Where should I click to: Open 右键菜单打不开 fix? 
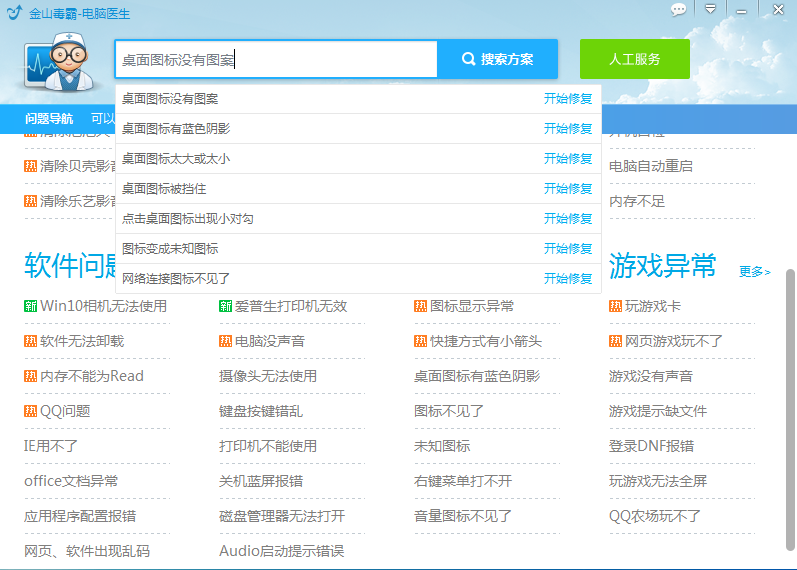463,482
